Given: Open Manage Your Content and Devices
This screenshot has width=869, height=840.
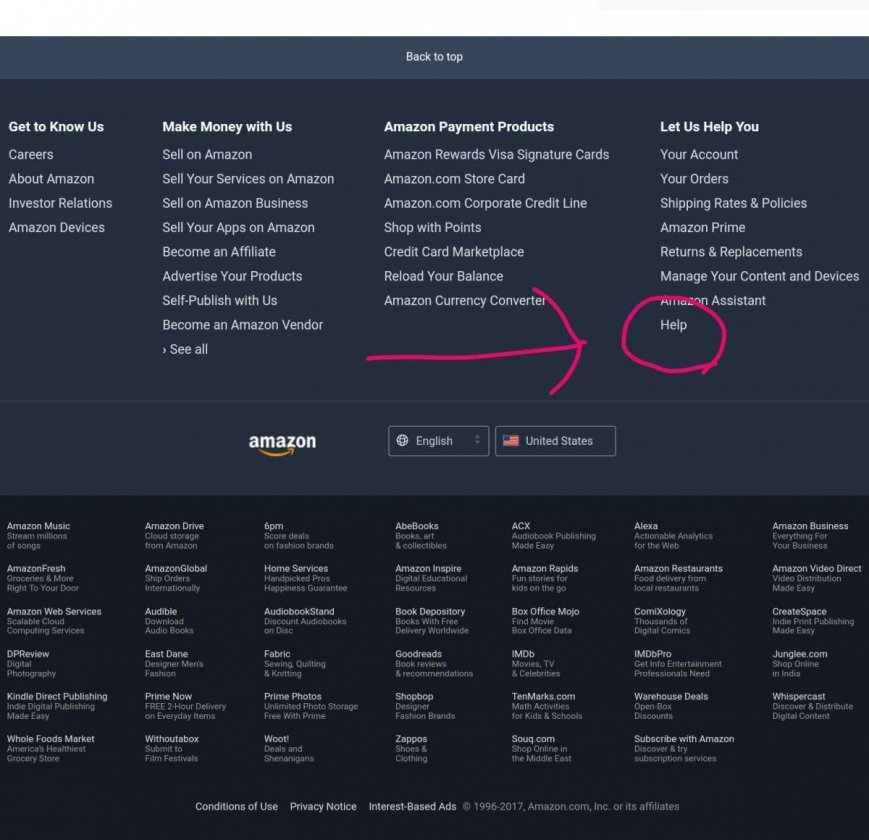Looking at the screenshot, I should tap(759, 276).
